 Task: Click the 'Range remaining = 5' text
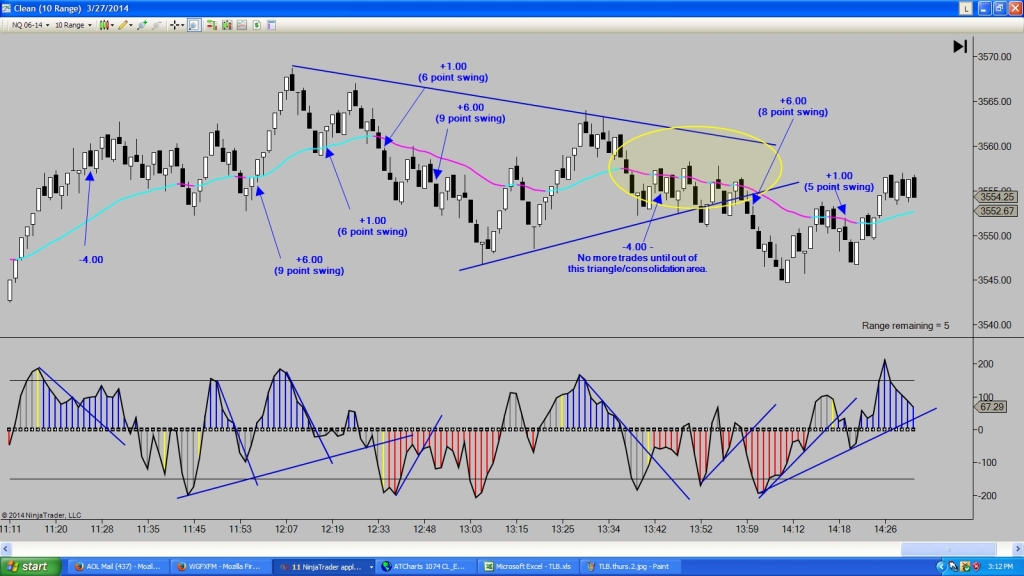point(905,325)
